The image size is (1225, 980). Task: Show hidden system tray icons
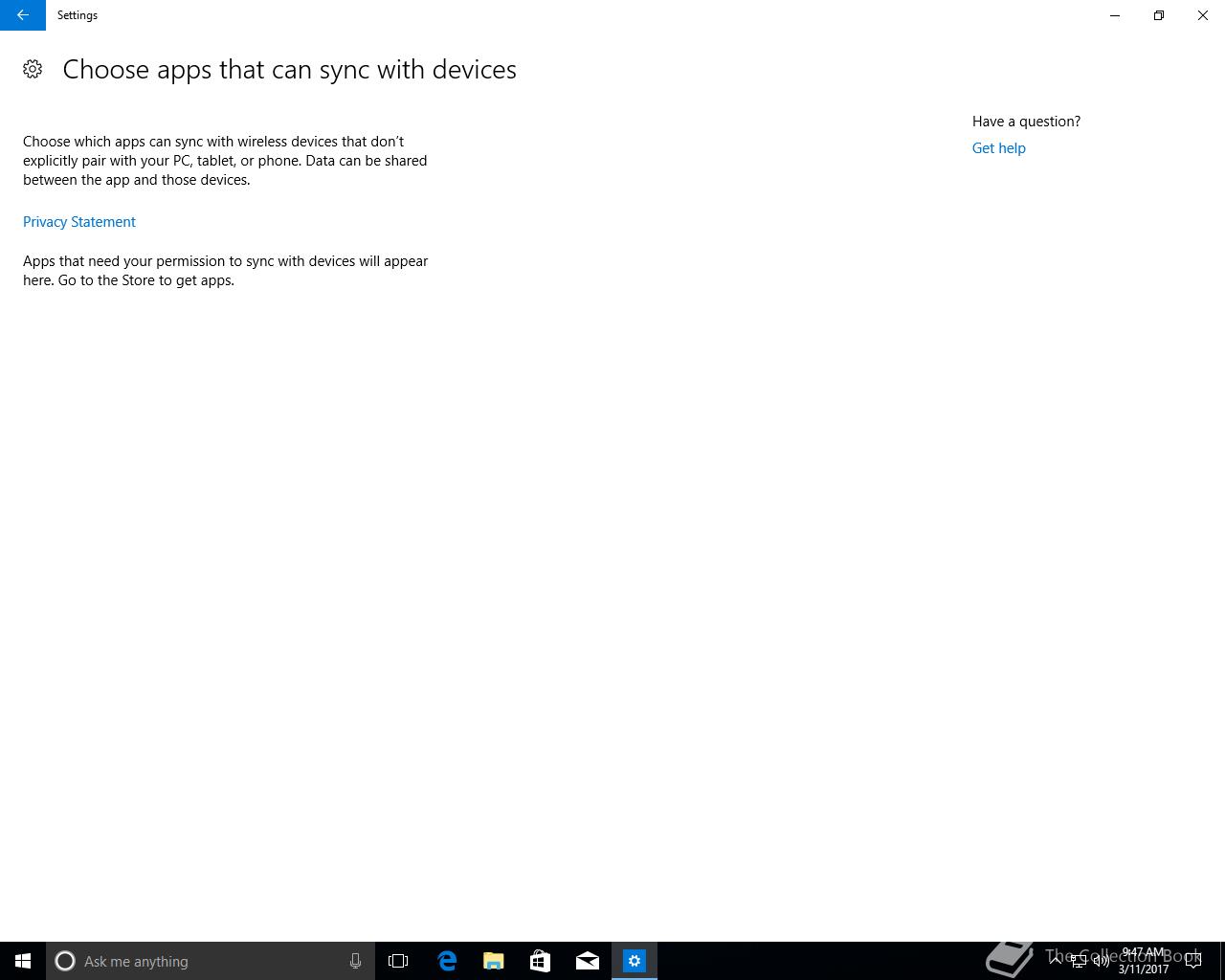point(1056,961)
